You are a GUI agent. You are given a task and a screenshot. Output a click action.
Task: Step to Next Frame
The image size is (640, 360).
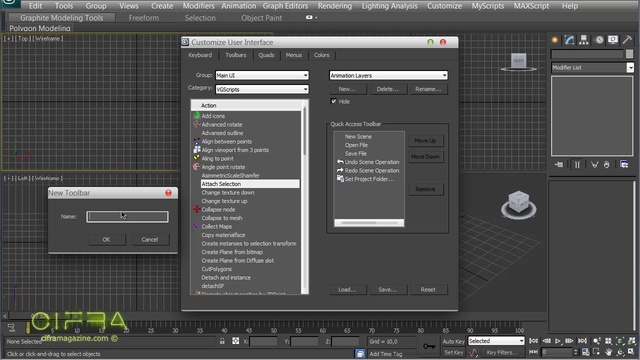[569, 341]
